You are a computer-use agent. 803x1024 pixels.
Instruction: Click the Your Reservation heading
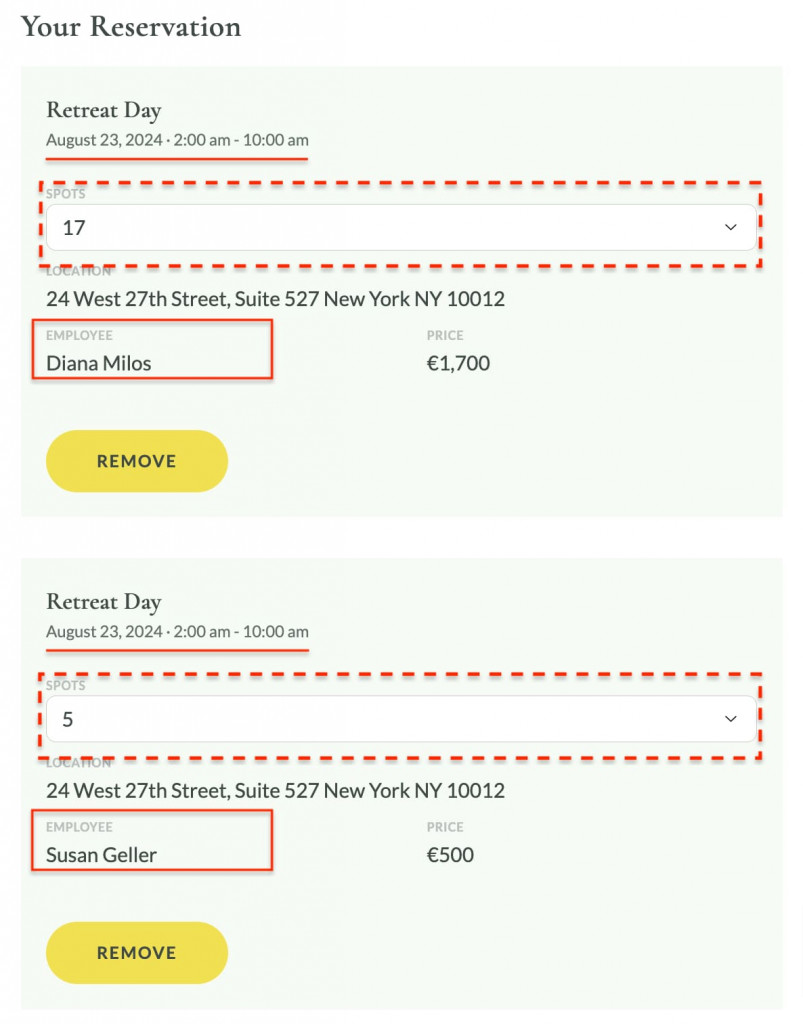coord(131,27)
